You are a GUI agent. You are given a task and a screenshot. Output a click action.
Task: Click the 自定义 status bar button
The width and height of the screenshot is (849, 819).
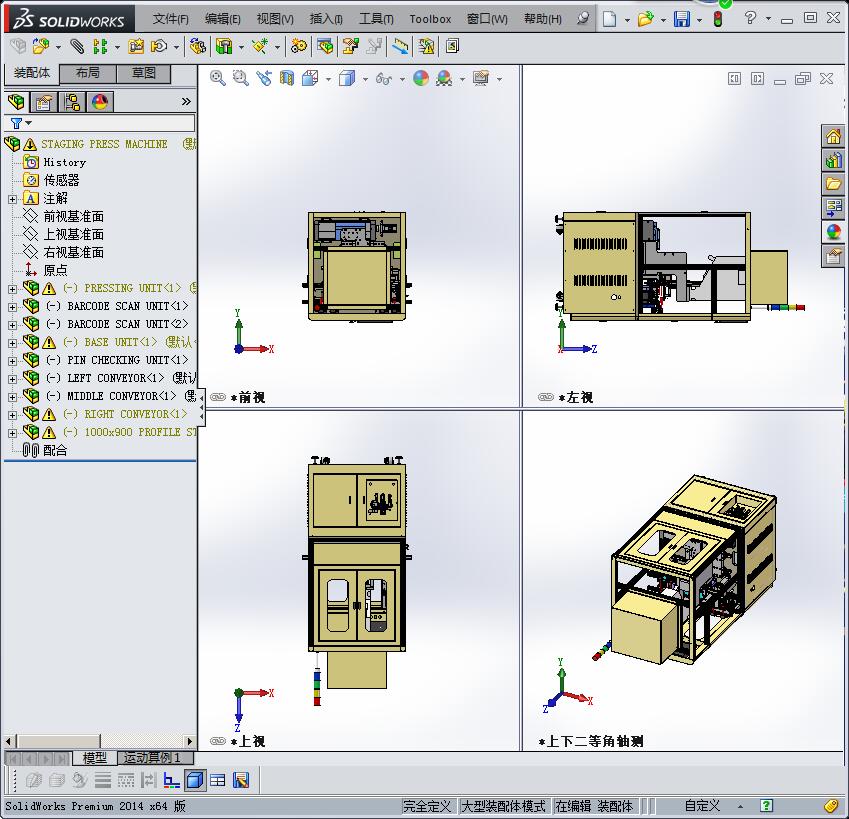702,806
